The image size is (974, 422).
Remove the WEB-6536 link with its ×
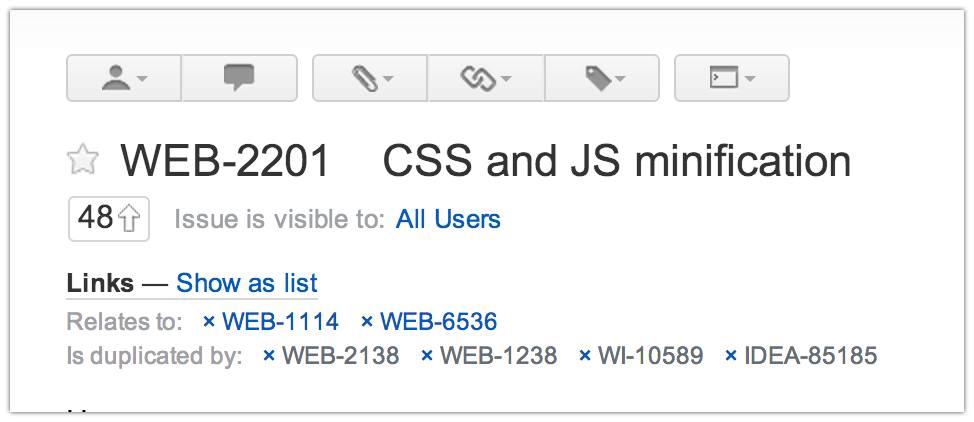tap(366, 322)
